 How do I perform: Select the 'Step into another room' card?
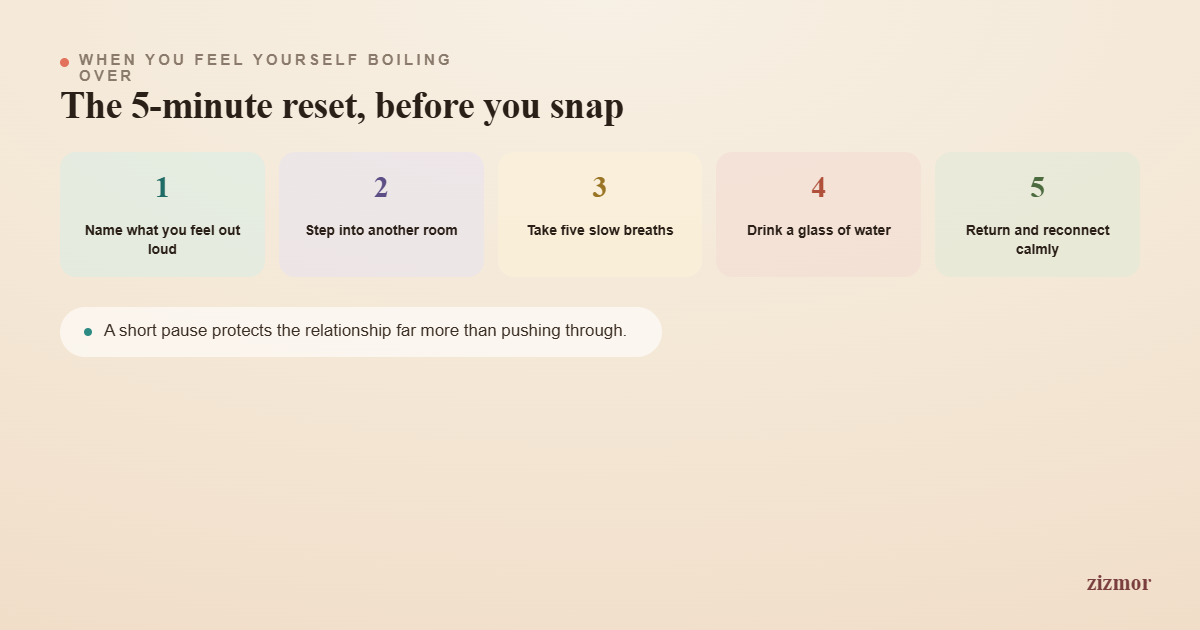[x=381, y=214]
